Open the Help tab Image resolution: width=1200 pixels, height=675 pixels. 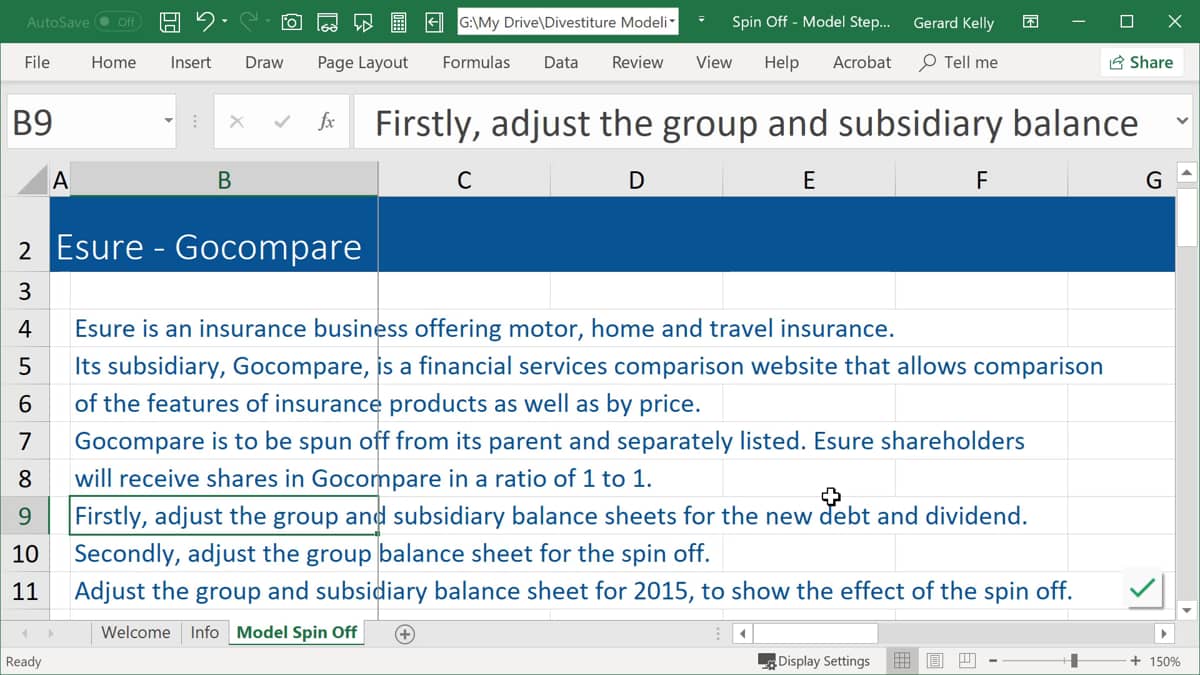781,62
